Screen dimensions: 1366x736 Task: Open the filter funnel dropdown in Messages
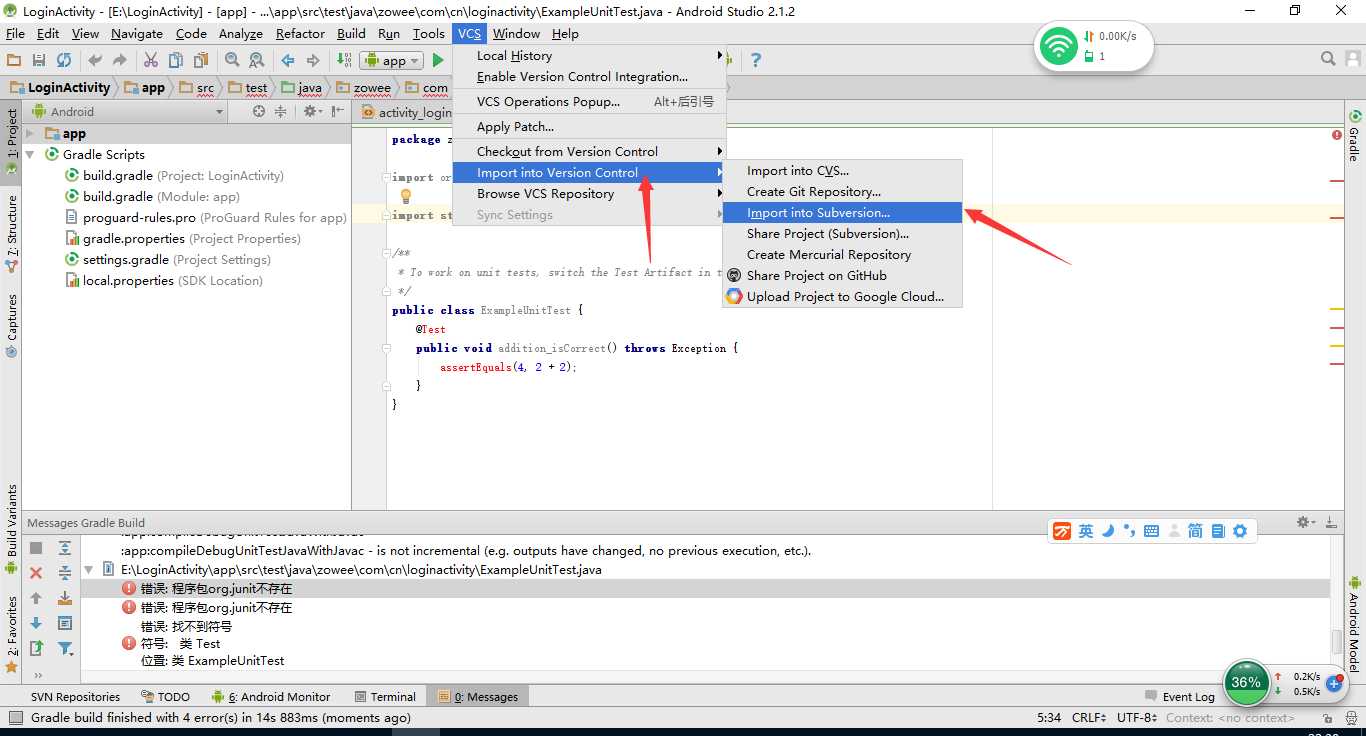click(66, 648)
